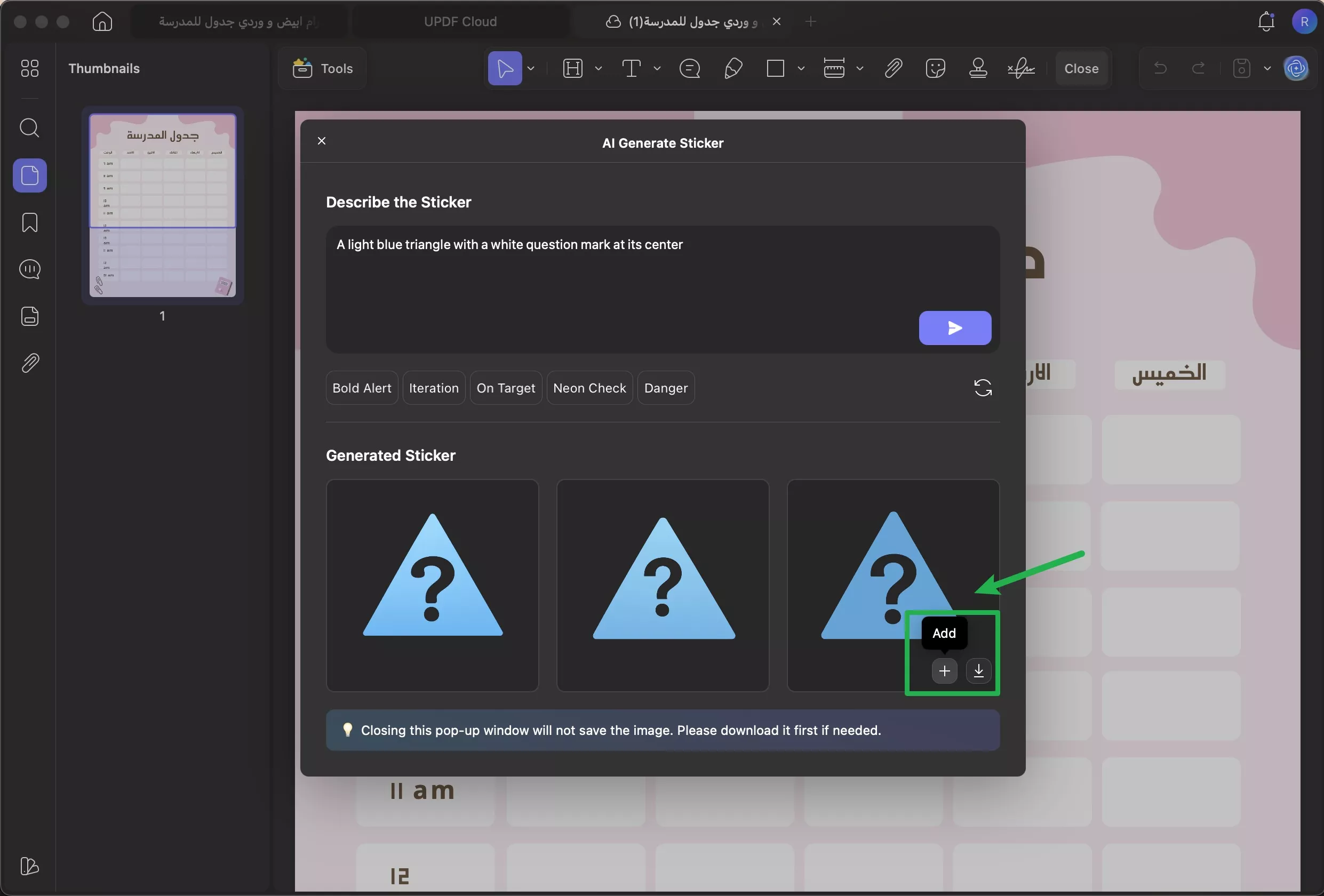The width and height of the screenshot is (1324, 896).
Task: Open the signature tool
Action: [x=1021, y=68]
